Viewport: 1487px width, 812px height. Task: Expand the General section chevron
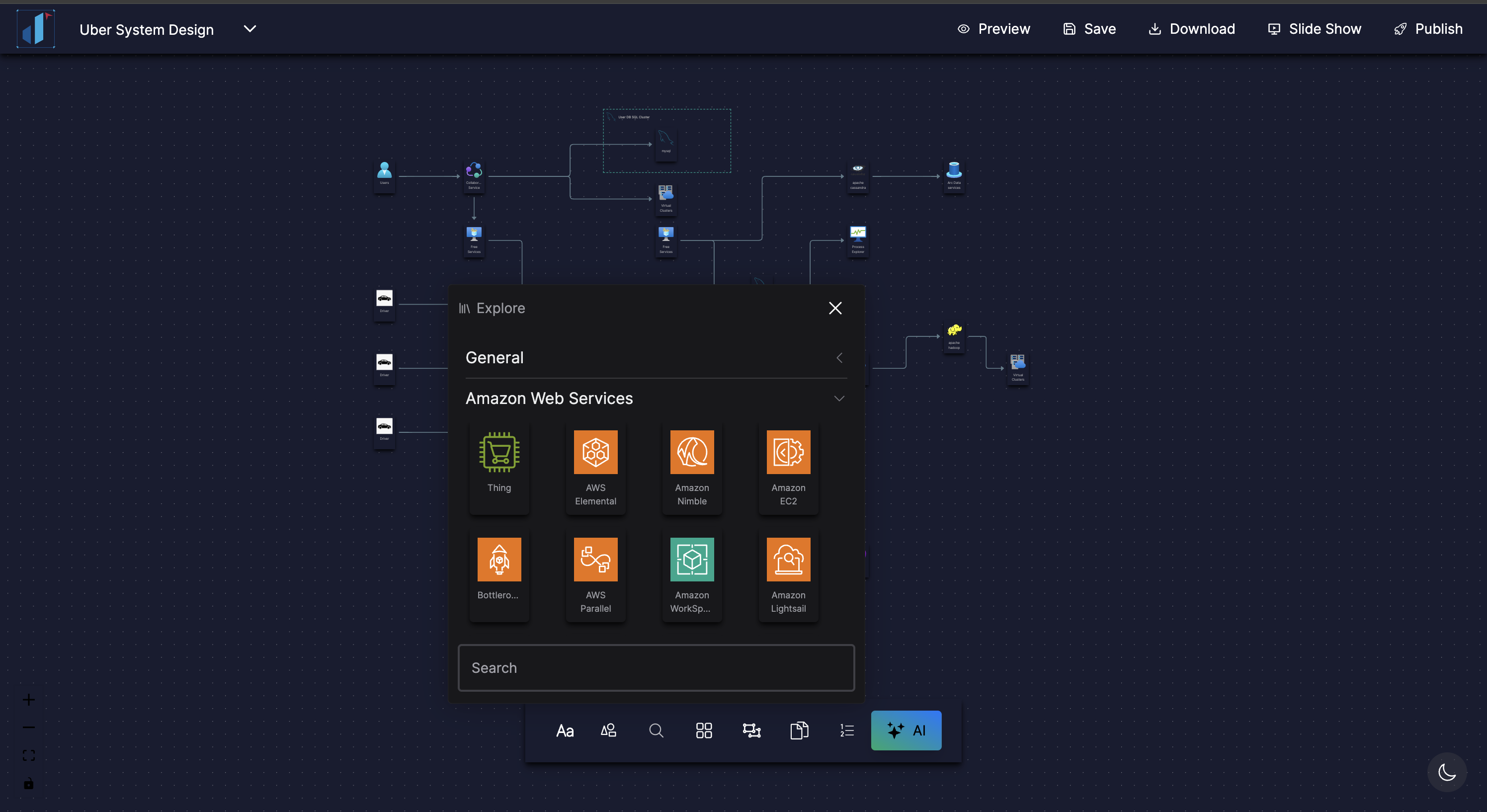click(x=839, y=358)
